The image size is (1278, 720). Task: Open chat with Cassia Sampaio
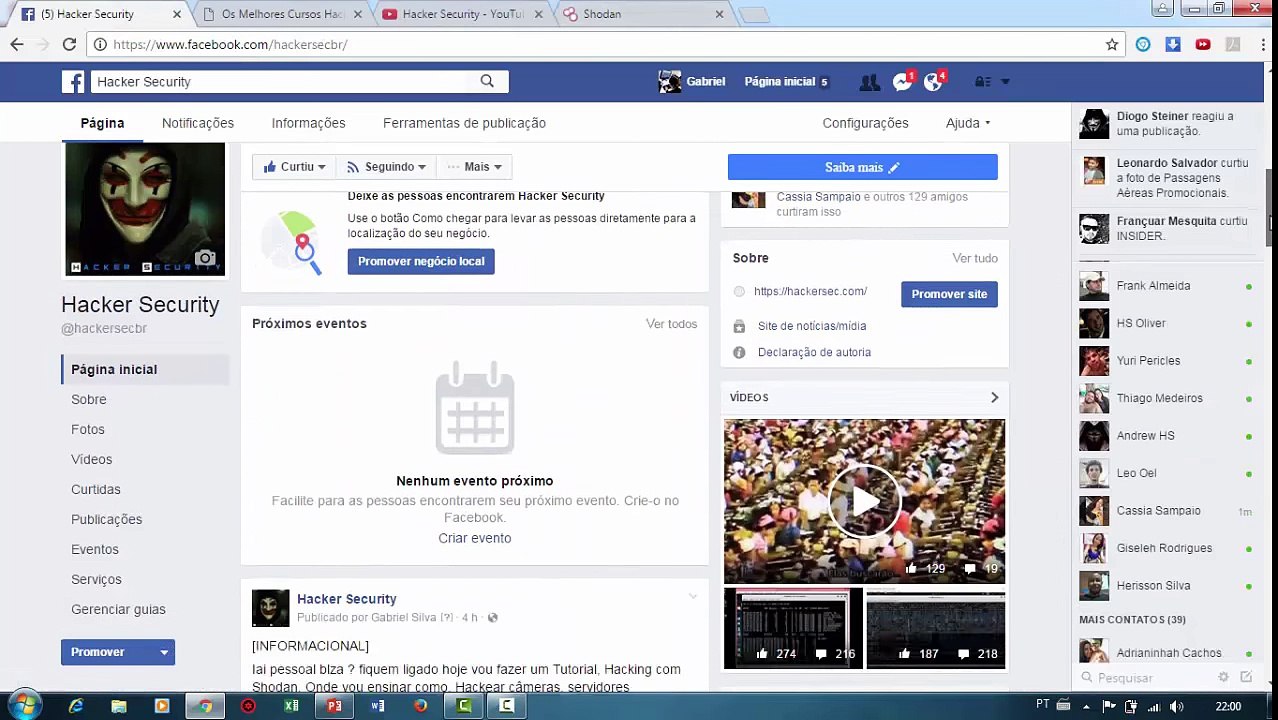(1165, 511)
